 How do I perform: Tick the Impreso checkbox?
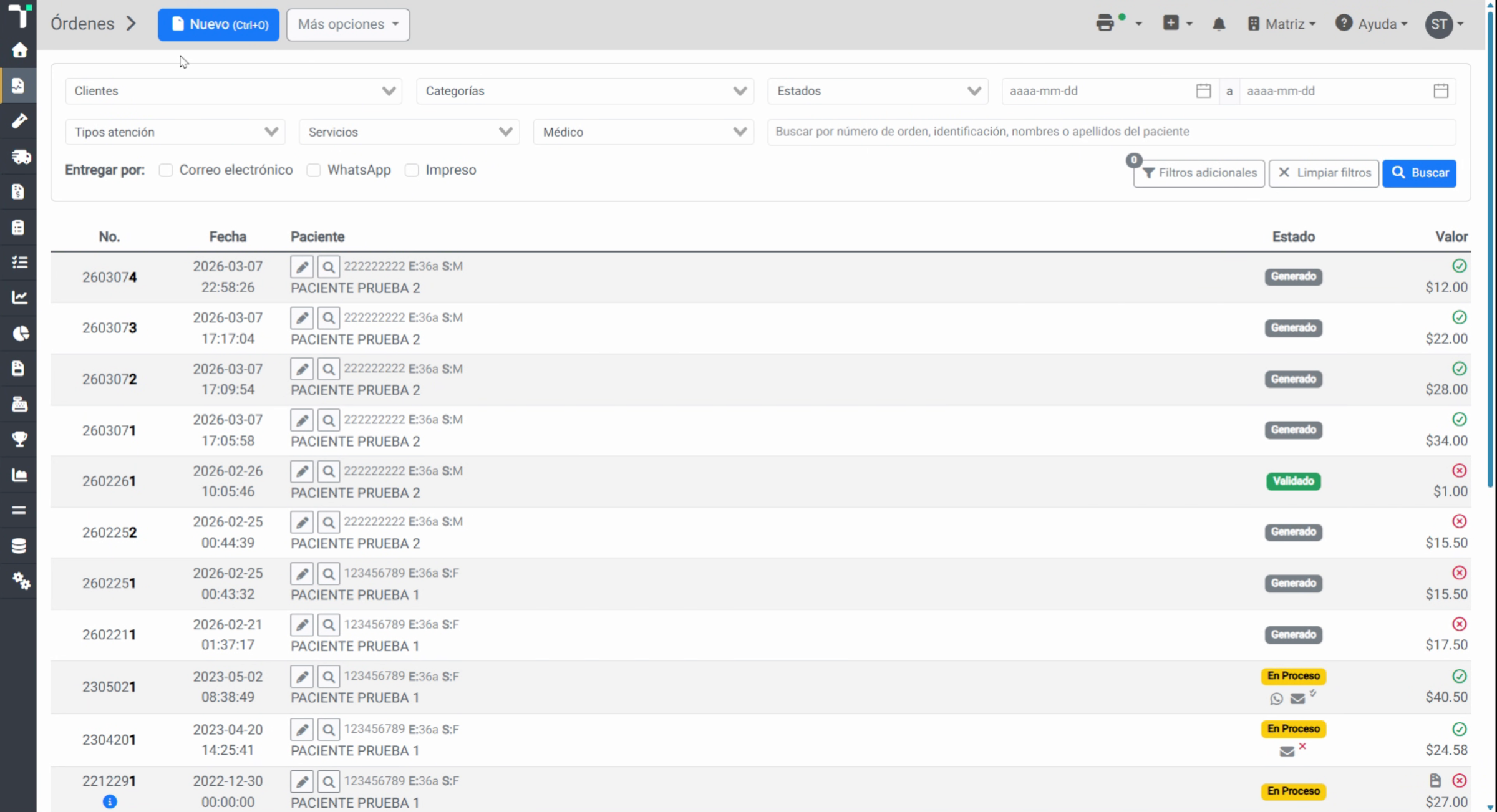click(x=412, y=170)
